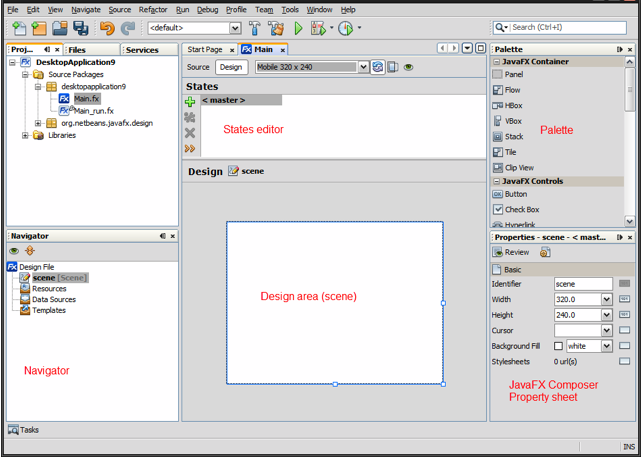Click the Open Project toolbar icon

60,28
